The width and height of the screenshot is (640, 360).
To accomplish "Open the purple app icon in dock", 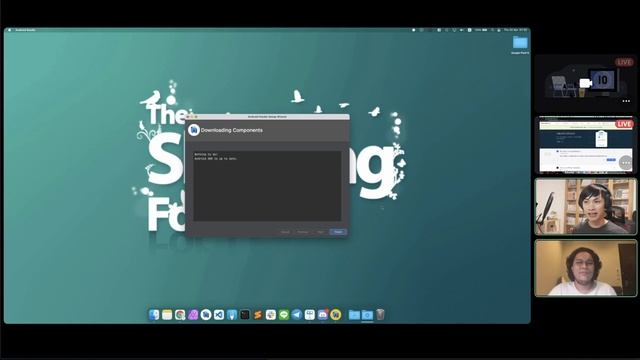I will click(x=193, y=315).
